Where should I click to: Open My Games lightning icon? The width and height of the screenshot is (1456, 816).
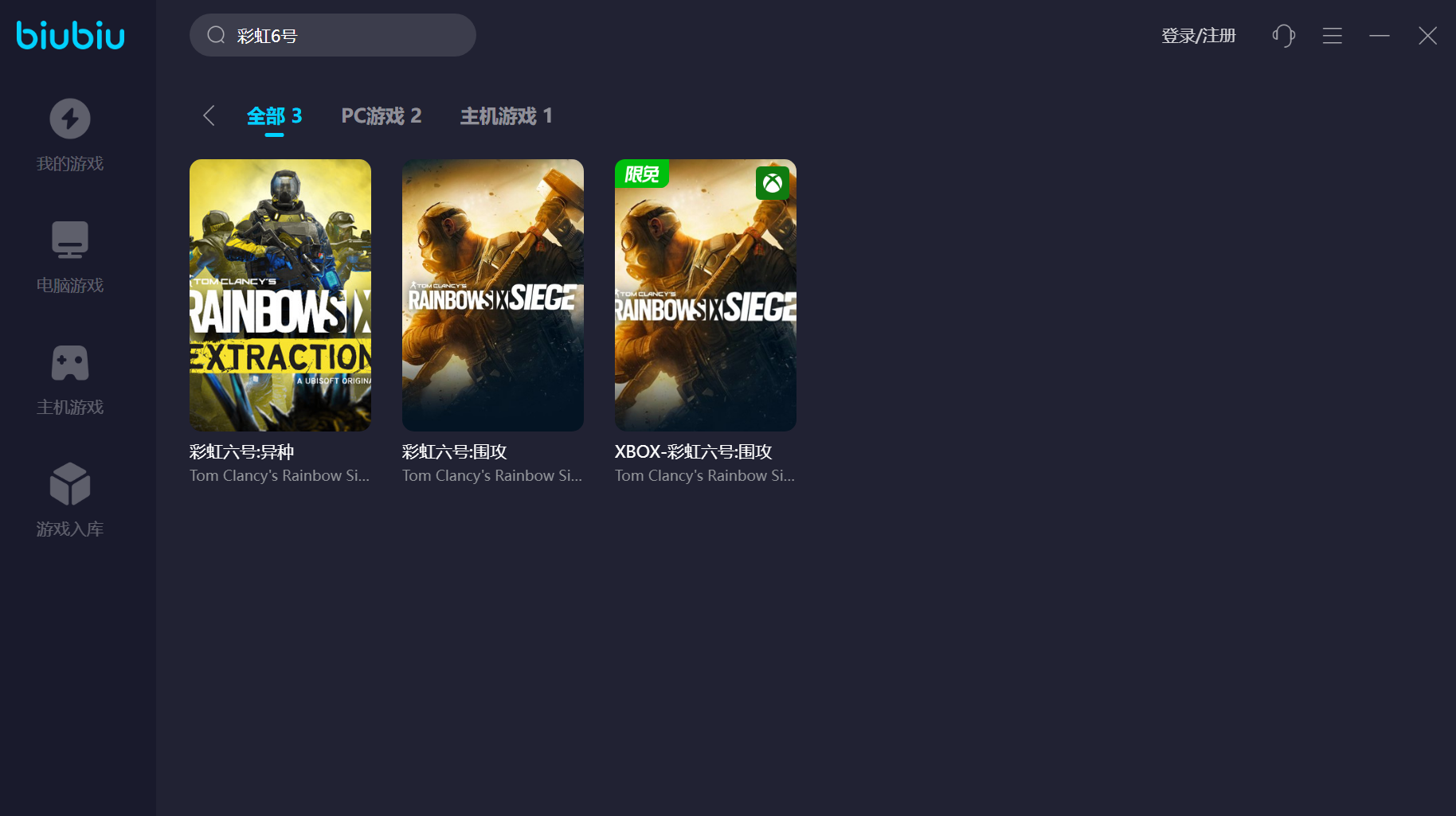(x=70, y=119)
